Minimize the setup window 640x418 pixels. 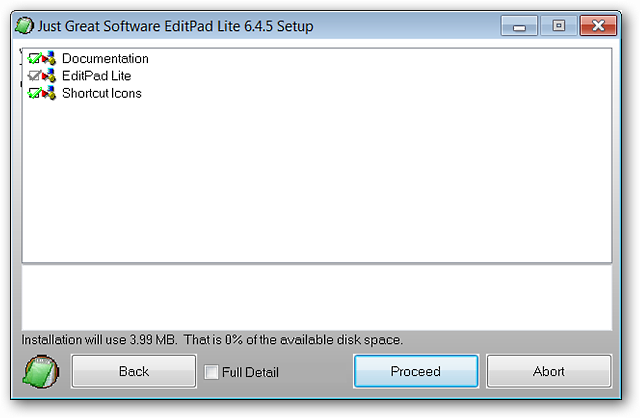(x=519, y=26)
